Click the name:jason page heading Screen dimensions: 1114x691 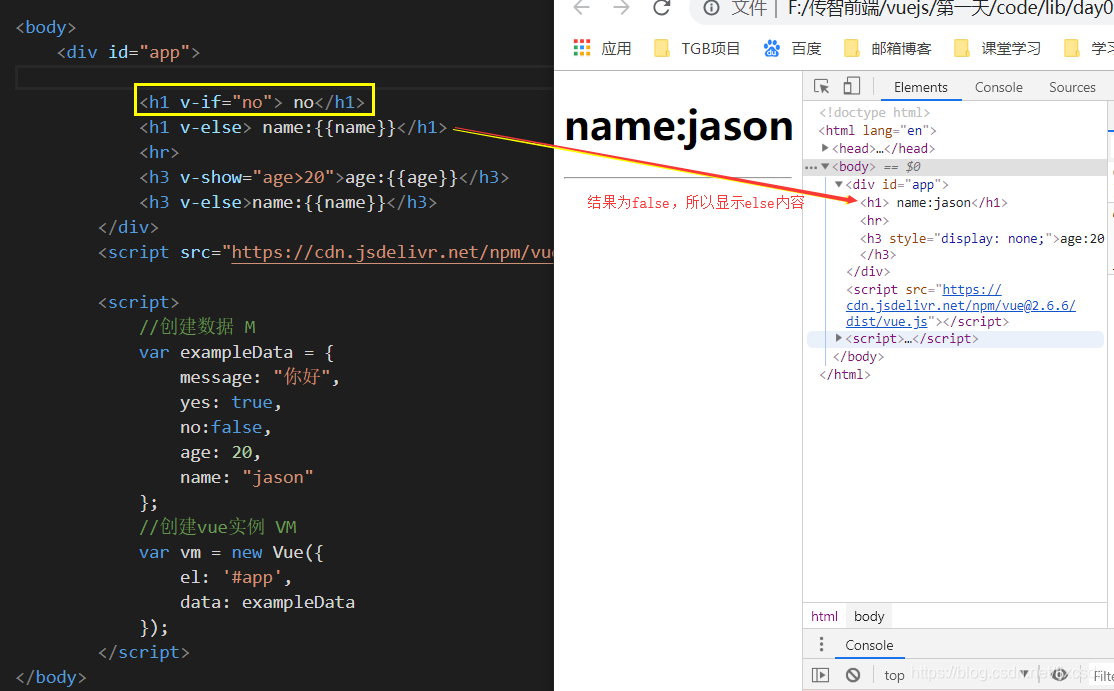point(678,126)
